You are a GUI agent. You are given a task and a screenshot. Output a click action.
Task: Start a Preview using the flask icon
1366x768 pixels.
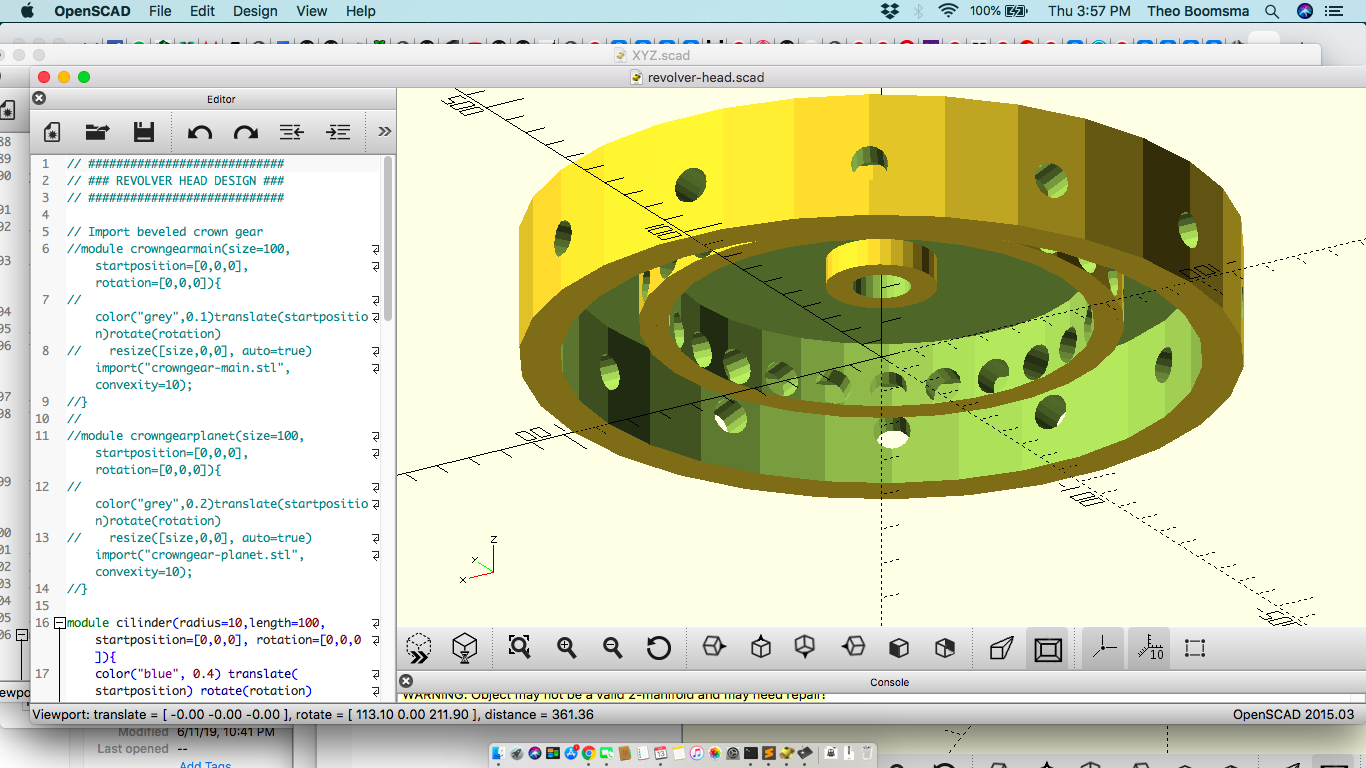coord(419,647)
